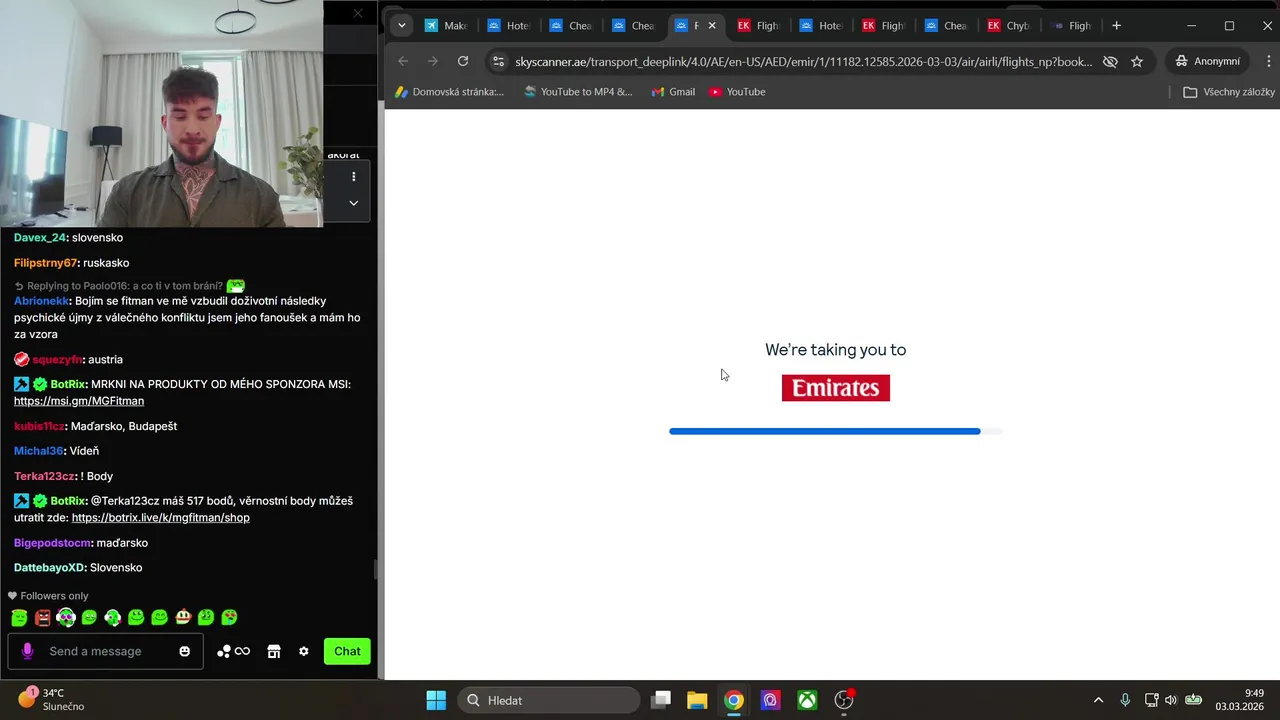Open the chat shop storefront icon
The height and width of the screenshot is (720, 1280).
point(274,651)
